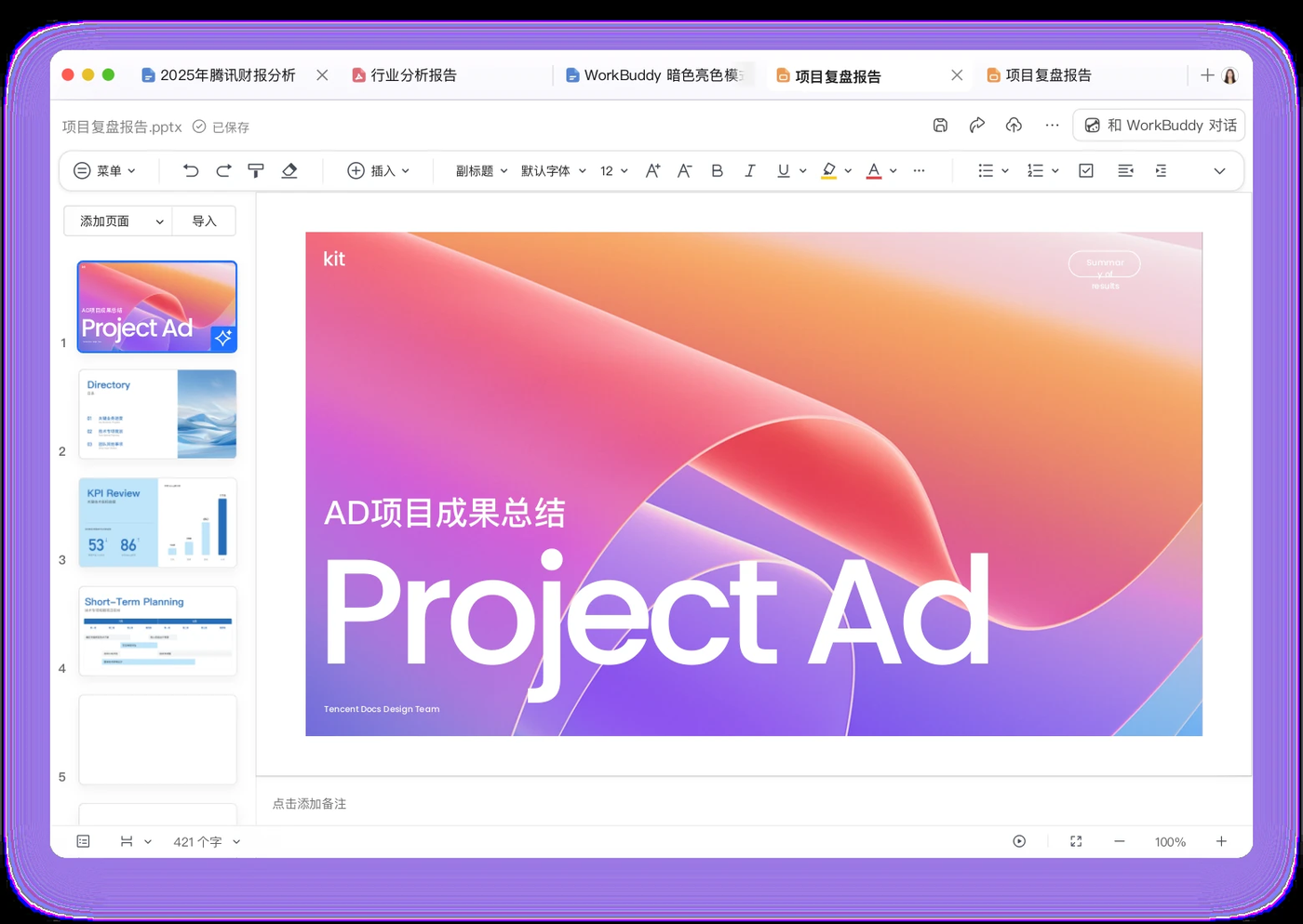1303x924 pixels.
Task: Decrease font size with A- icon
Action: click(684, 170)
